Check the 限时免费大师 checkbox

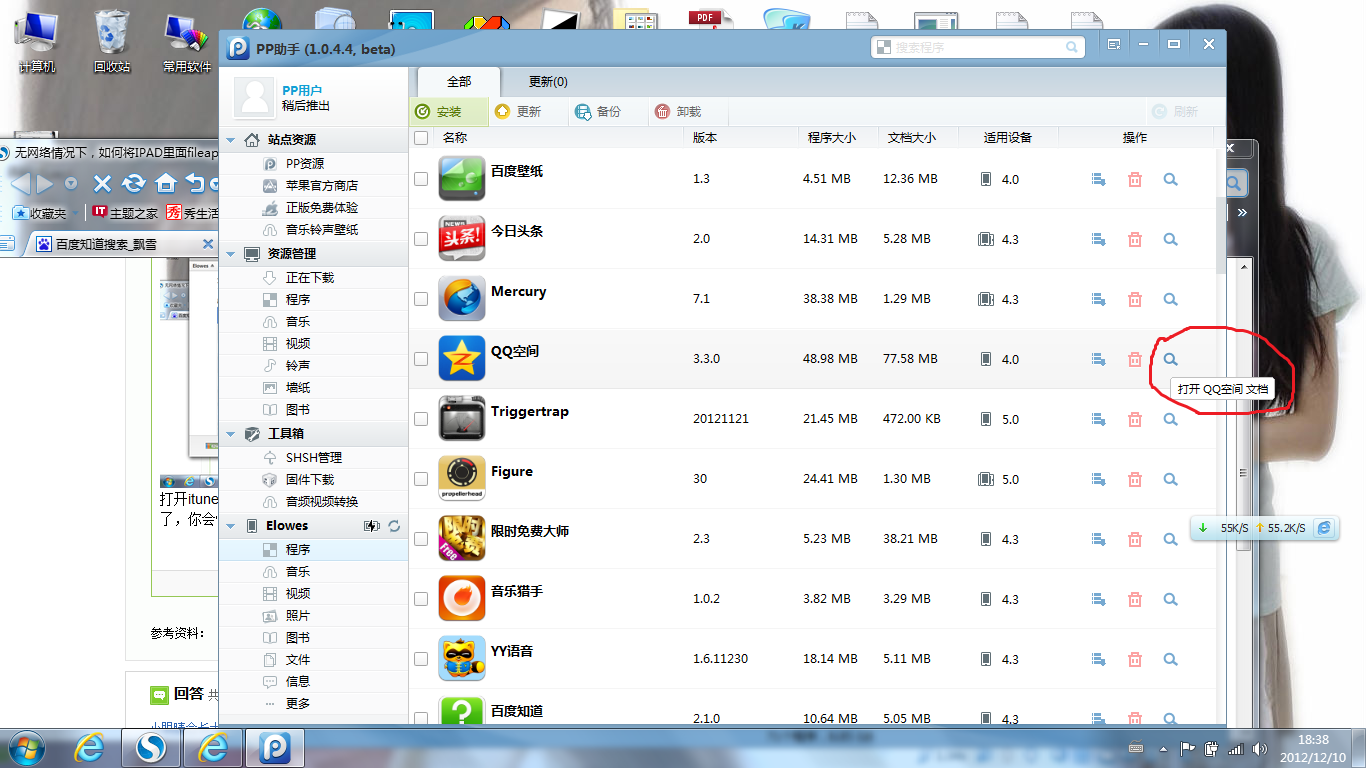421,539
